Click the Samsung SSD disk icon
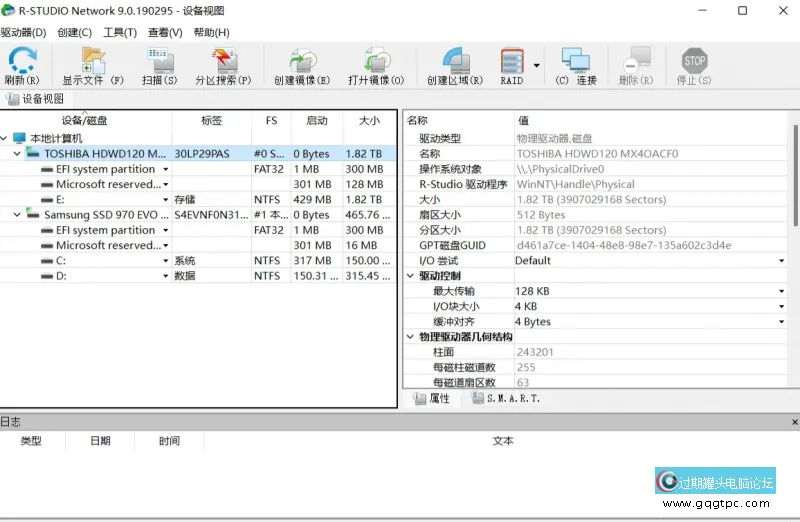The width and height of the screenshot is (800, 522). (x=33, y=214)
